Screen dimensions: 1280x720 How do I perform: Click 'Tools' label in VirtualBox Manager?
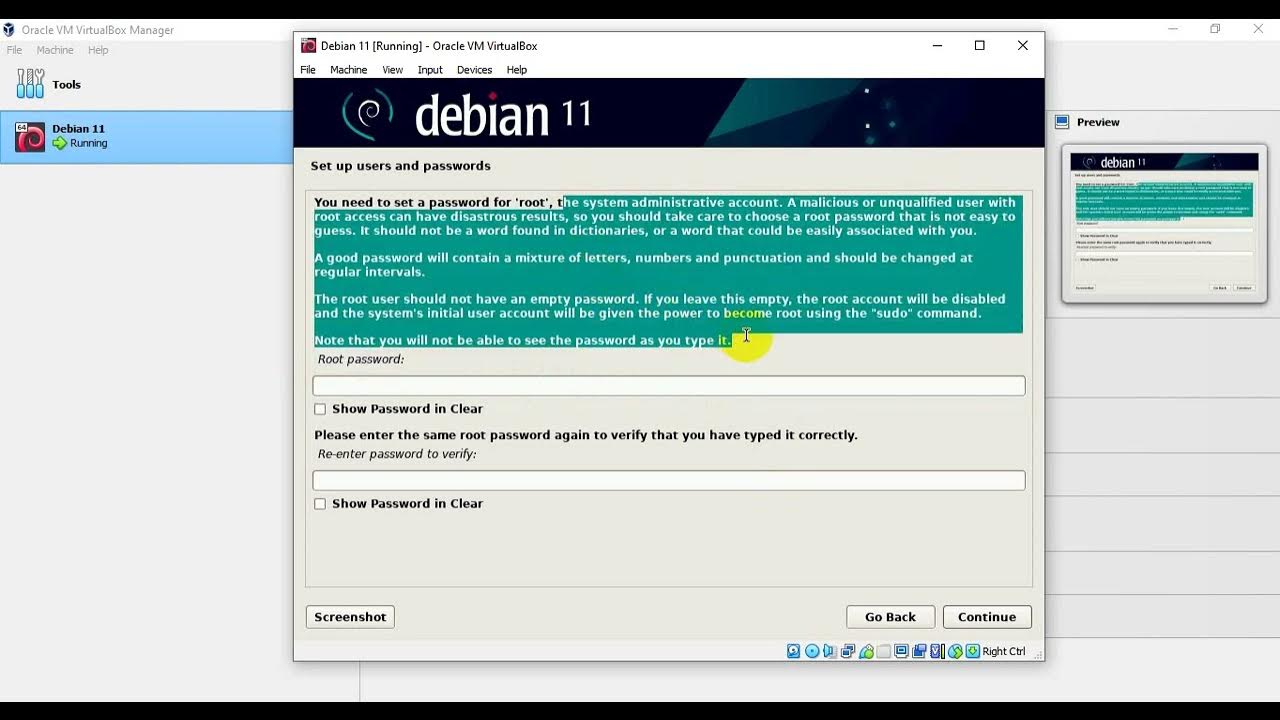(x=67, y=85)
